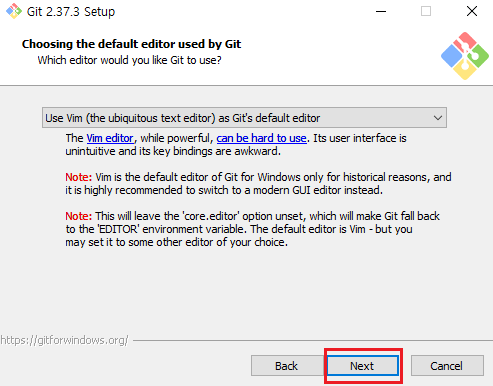Click the note about core.editor option
The width and height of the screenshot is (493, 386).
click(252, 229)
